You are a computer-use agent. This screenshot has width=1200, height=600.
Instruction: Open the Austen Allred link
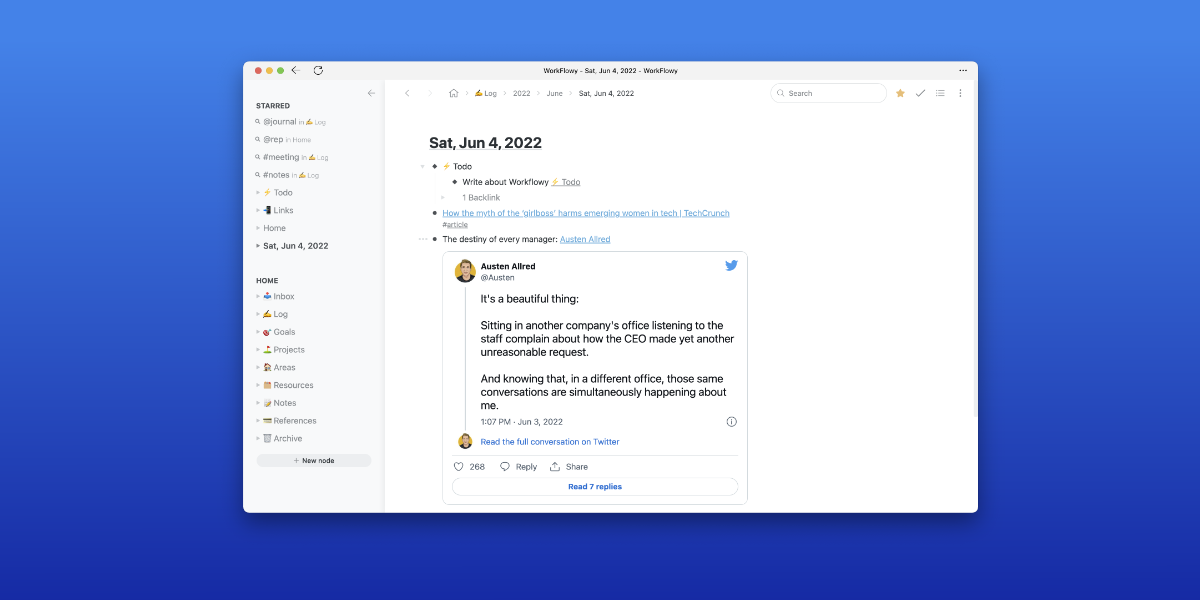pos(585,239)
